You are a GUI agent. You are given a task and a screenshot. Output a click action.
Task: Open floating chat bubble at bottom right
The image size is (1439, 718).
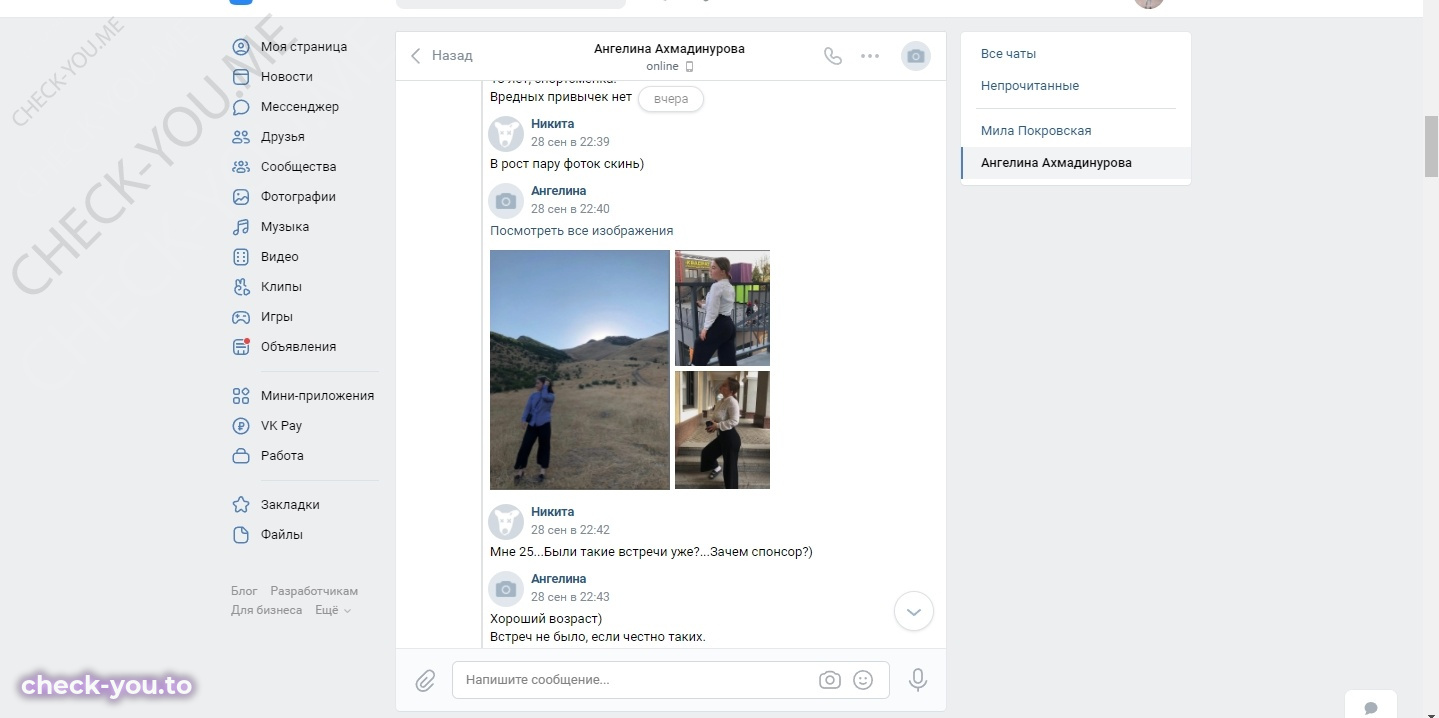click(1370, 707)
